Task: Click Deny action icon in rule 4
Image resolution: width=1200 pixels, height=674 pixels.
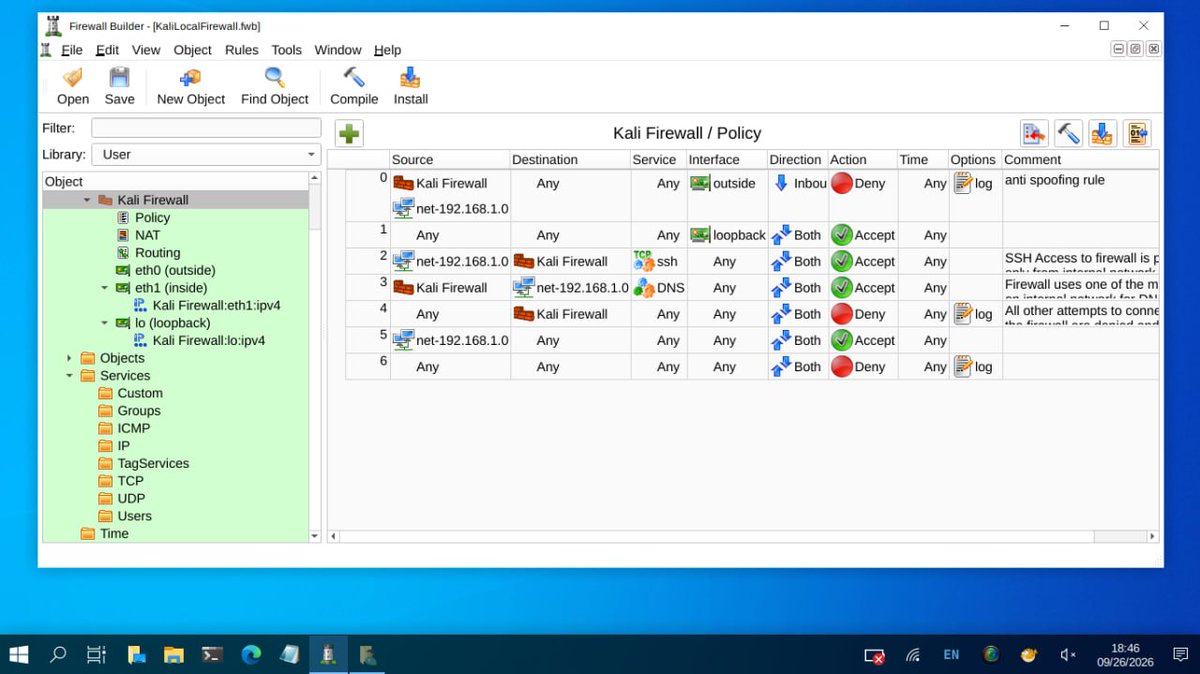Action: (x=842, y=313)
